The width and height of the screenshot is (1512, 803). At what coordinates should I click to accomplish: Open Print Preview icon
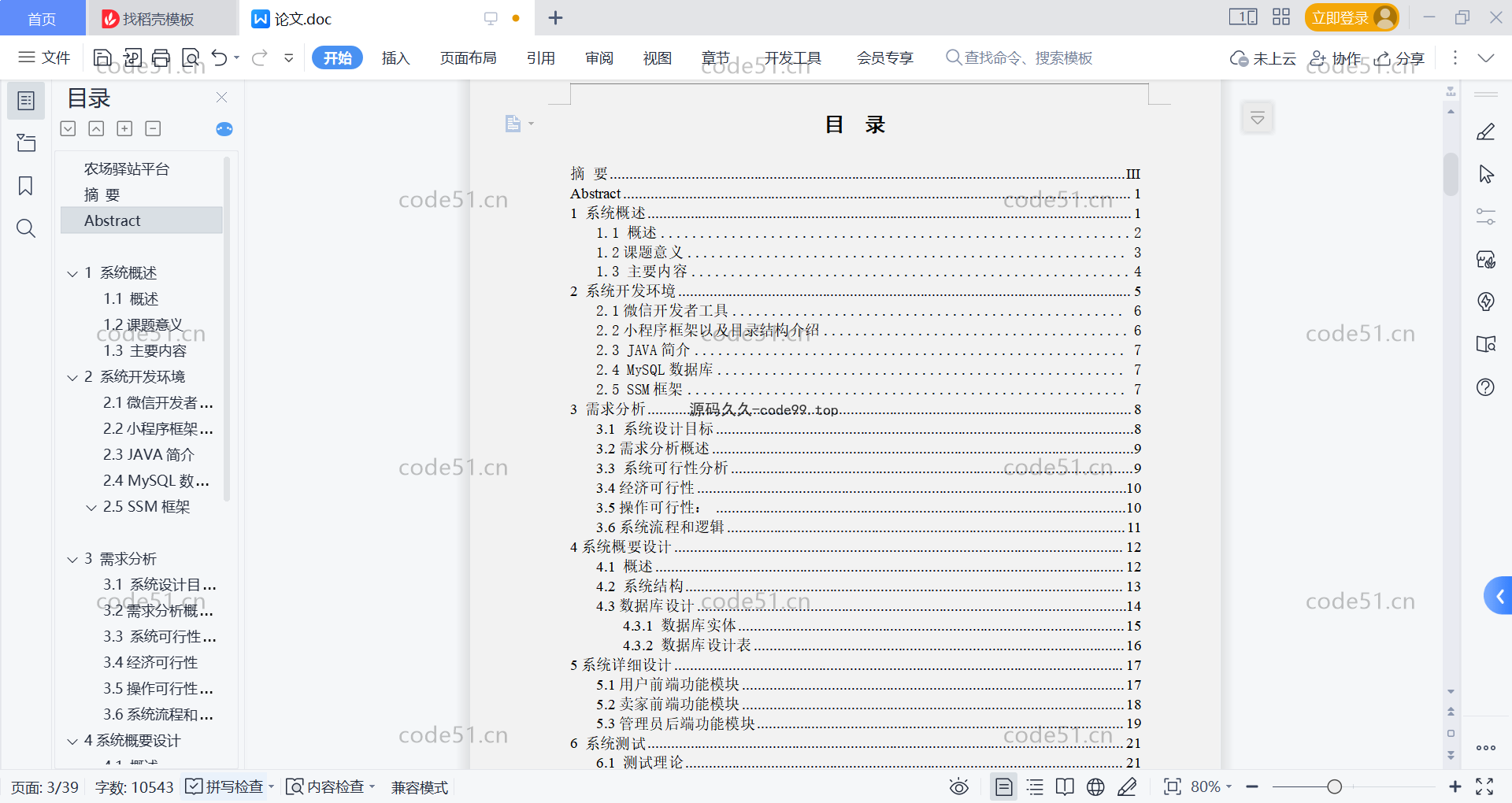[191, 57]
